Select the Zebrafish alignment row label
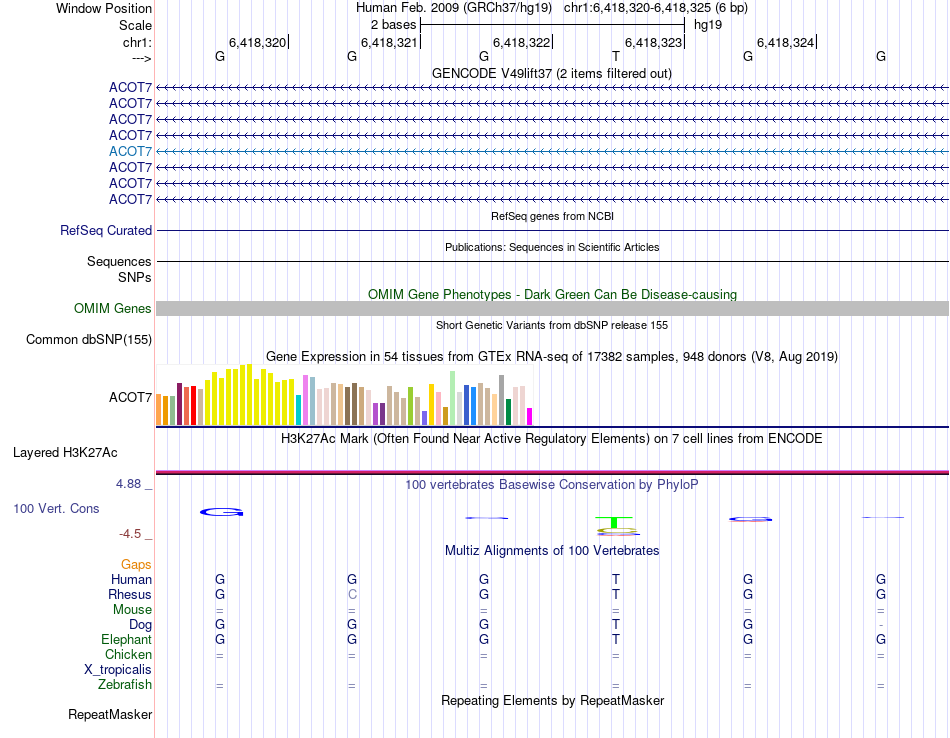 (x=125, y=685)
